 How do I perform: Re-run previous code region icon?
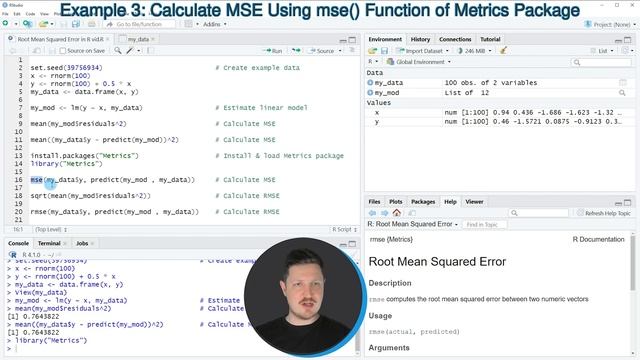(296, 51)
